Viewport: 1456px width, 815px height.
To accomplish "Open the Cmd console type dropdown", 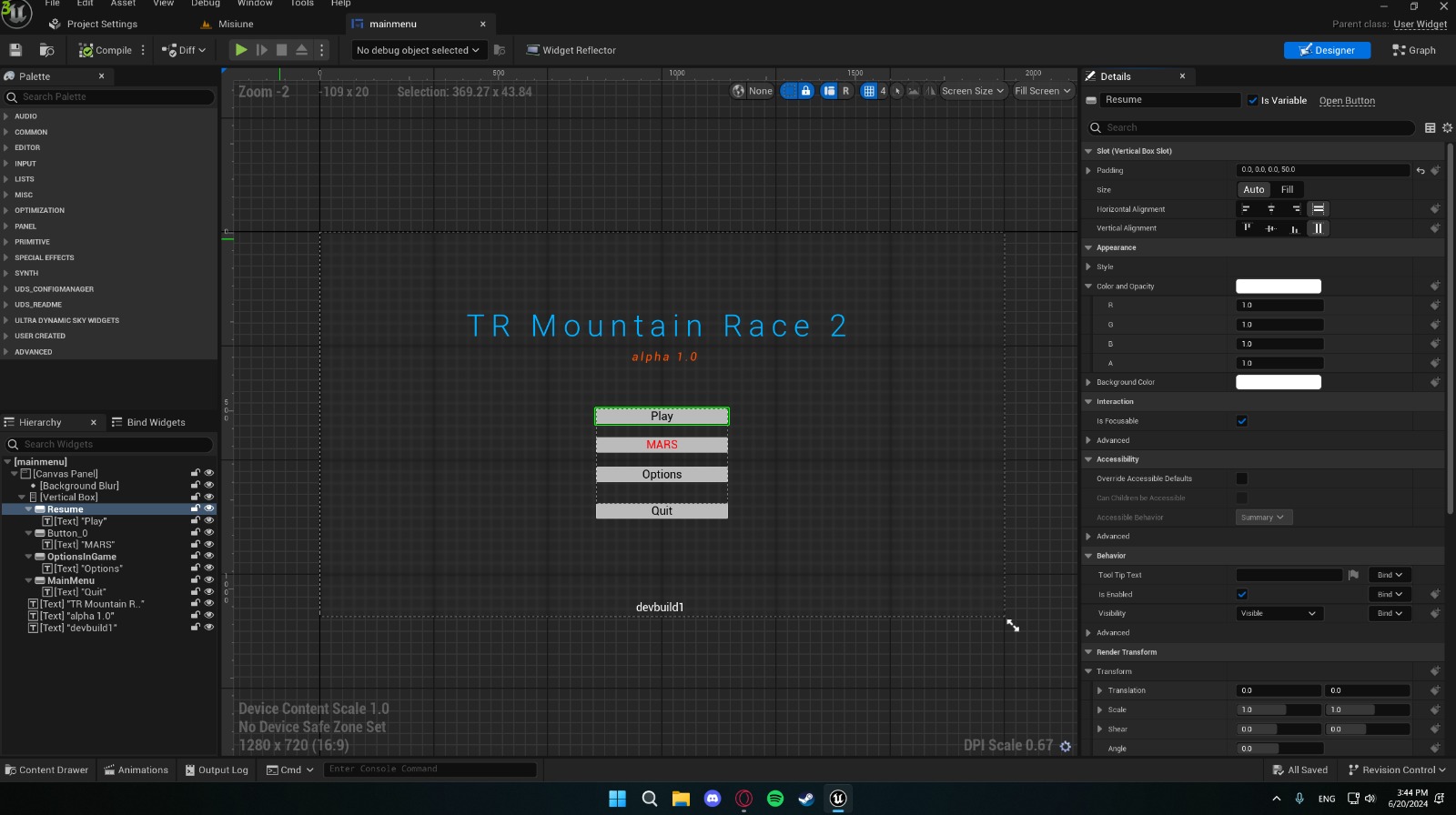I will click(290, 770).
